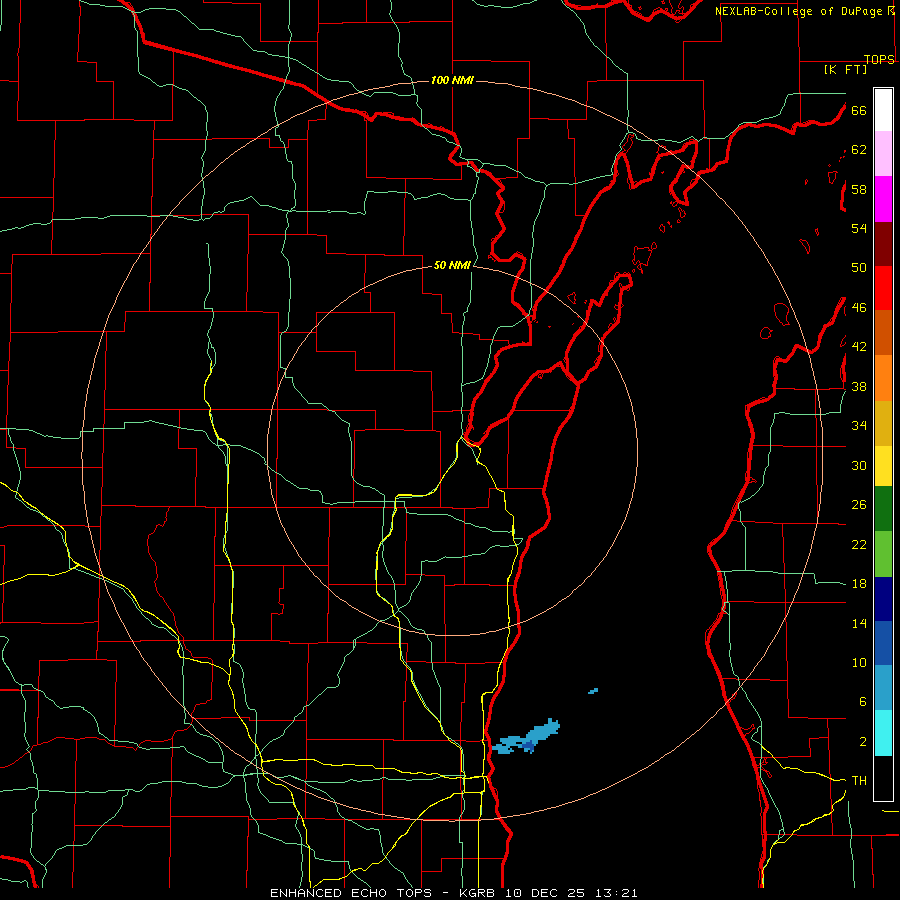Click the legend value '30'
900x900 pixels.
click(x=859, y=465)
